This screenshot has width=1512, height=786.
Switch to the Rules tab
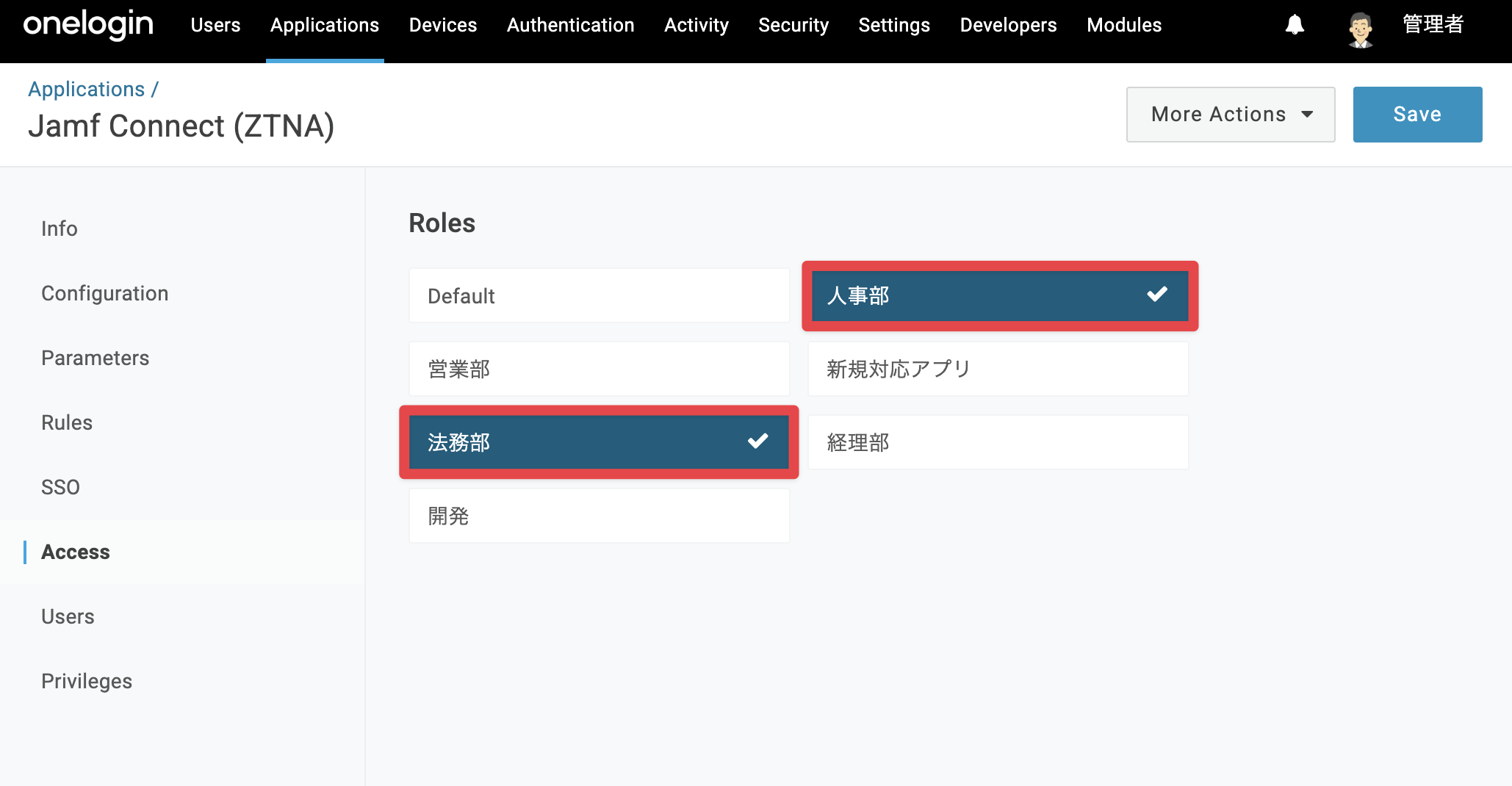click(x=67, y=422)
